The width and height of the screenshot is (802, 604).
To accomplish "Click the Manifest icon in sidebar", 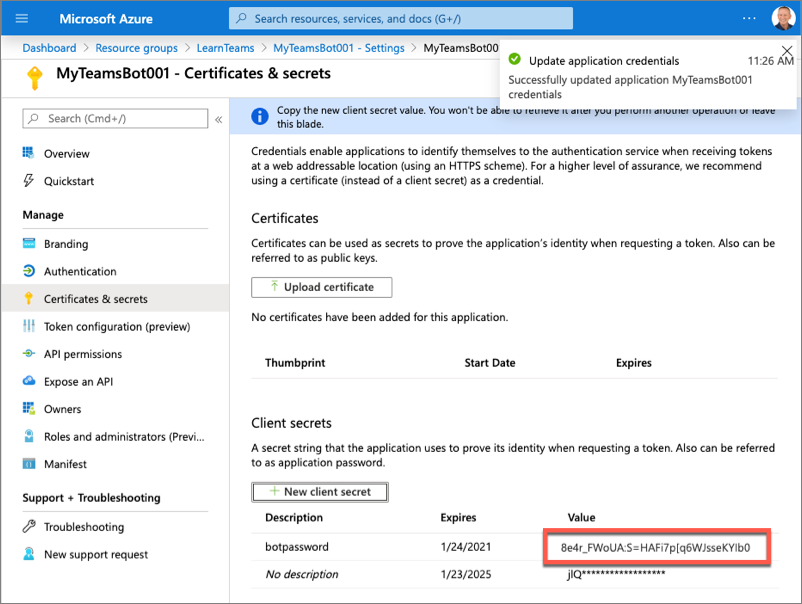I will click(29, 464).
